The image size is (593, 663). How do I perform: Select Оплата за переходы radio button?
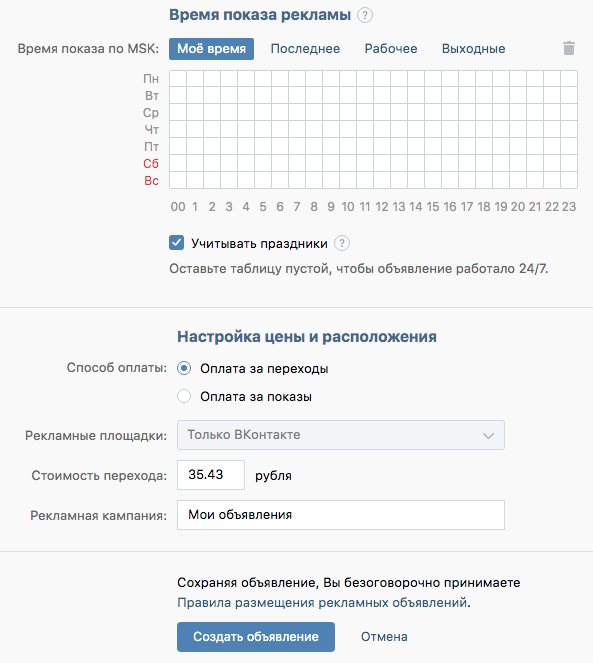coord(184,368)
